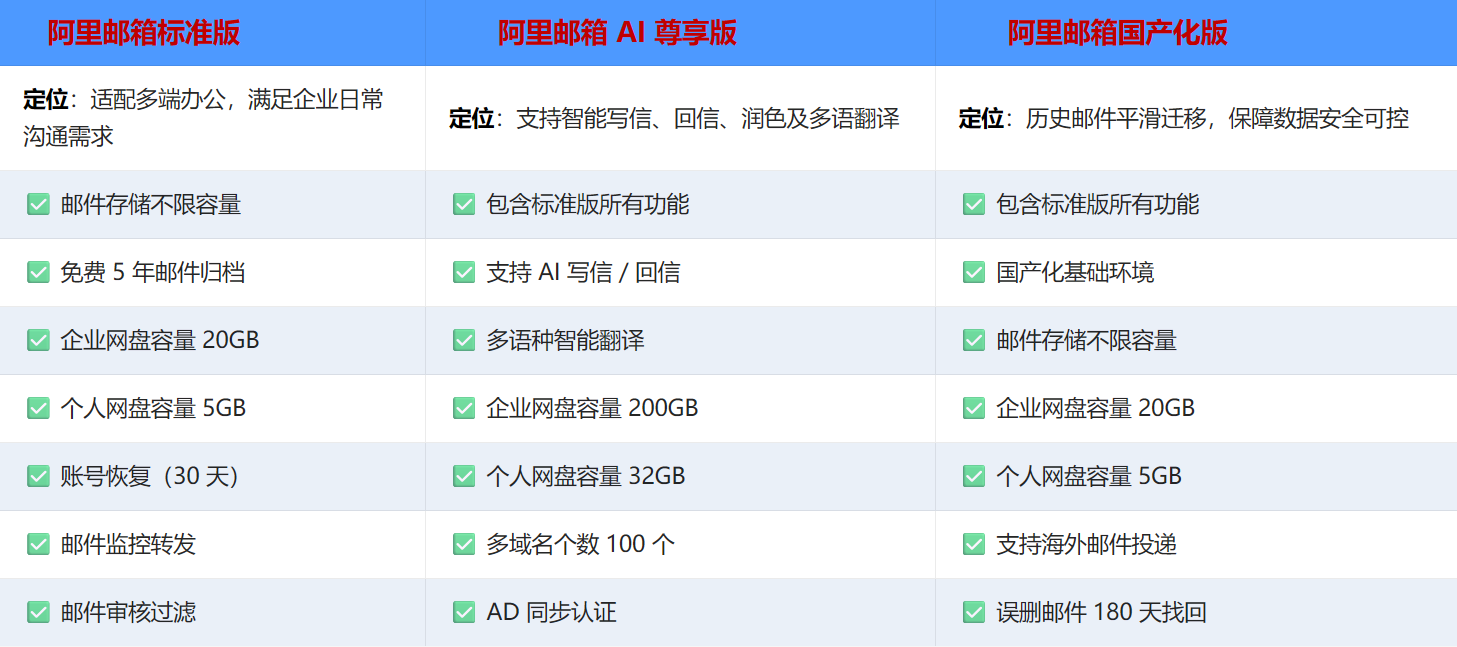
Task: Click the 适配多端办公 positioning description
Action: tap(204, 117)
